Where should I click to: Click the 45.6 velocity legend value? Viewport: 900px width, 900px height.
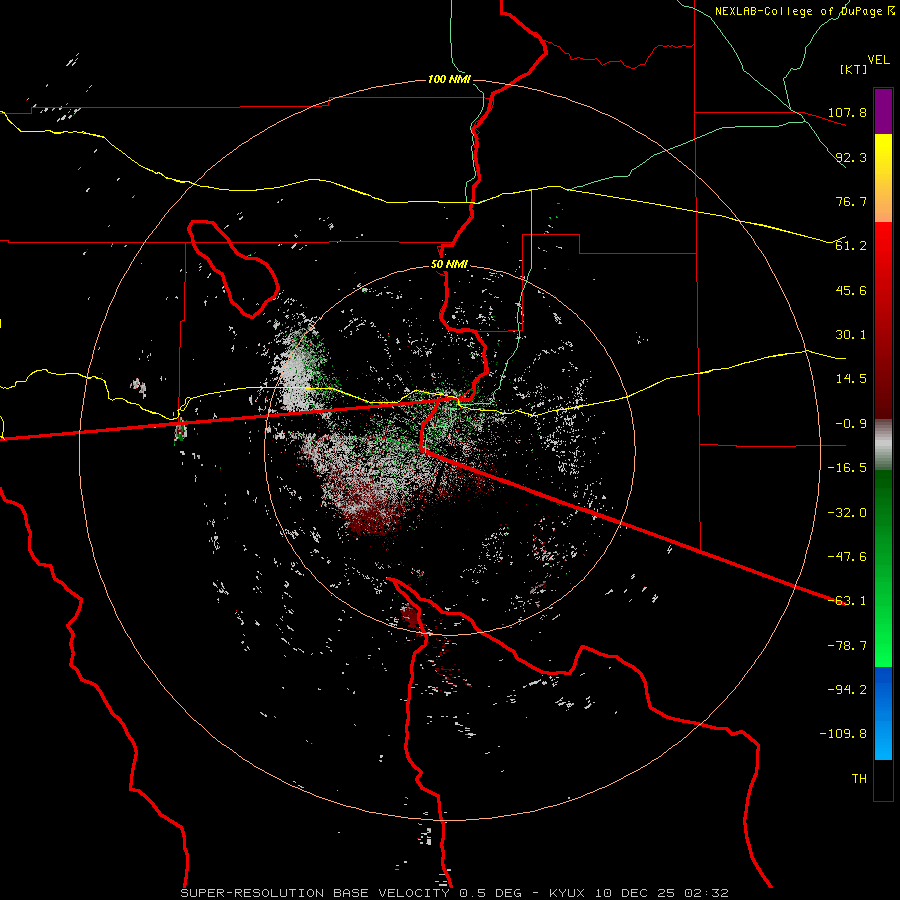click(851, 290)
